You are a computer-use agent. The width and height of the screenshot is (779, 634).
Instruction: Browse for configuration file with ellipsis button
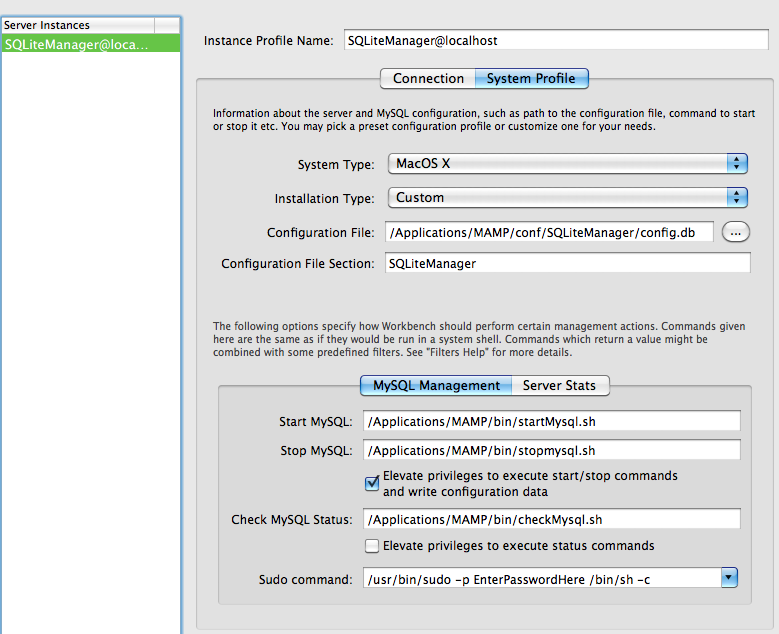735,232
